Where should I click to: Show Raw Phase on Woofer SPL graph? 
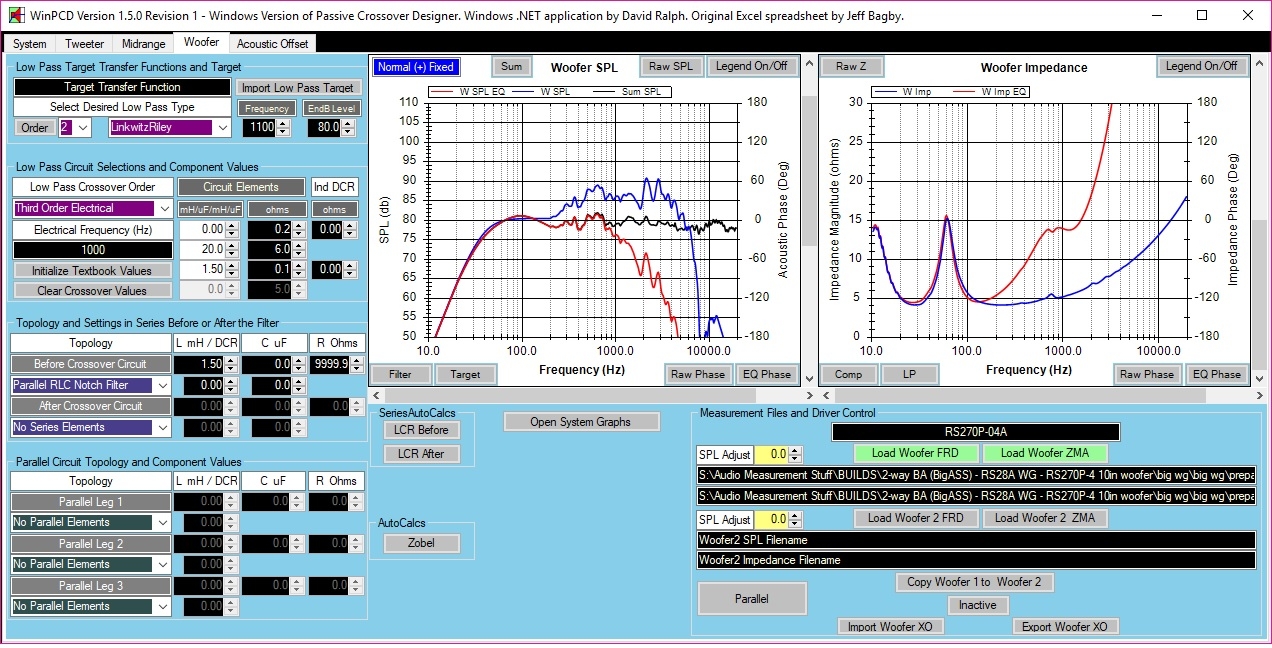(697, 375)
